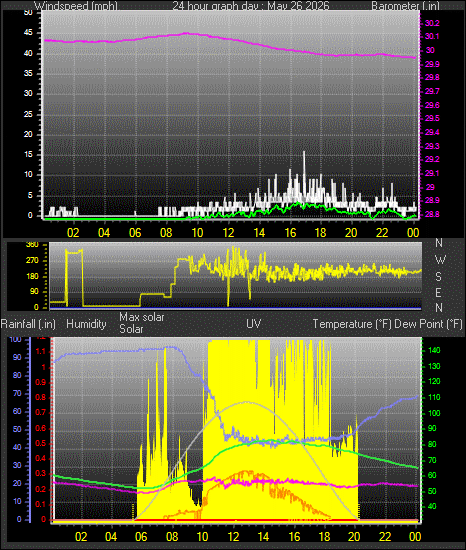Click the Solar legend label
466x550 pixels.
pyautogui.click(x=131, y=329)
